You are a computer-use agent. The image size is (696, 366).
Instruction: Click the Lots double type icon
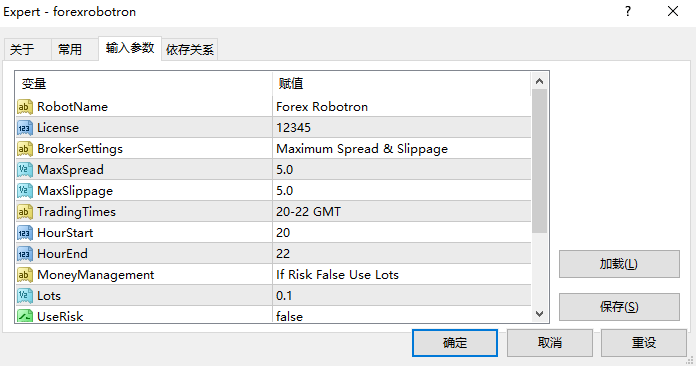(24, 295)
